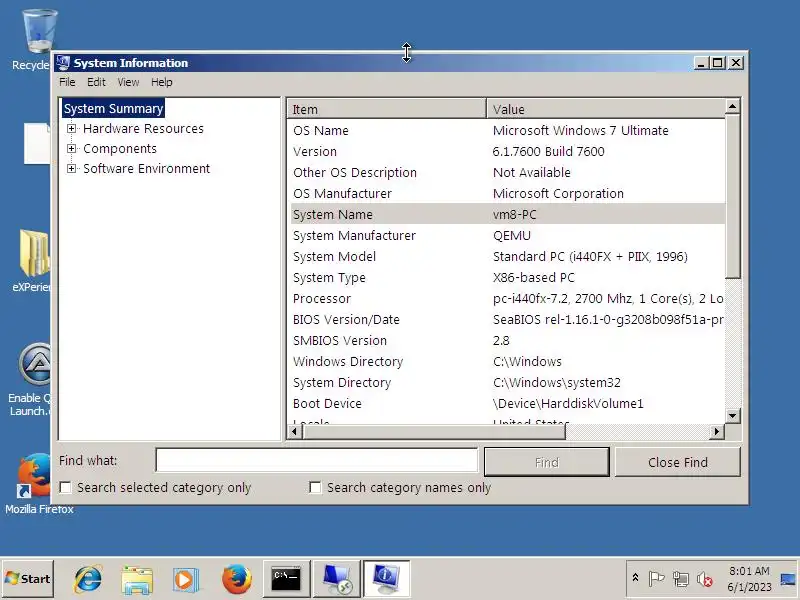The height and width of the screenshot is (600, 800).
Task: Select System Summary tree node
Action: coord(113,108)
